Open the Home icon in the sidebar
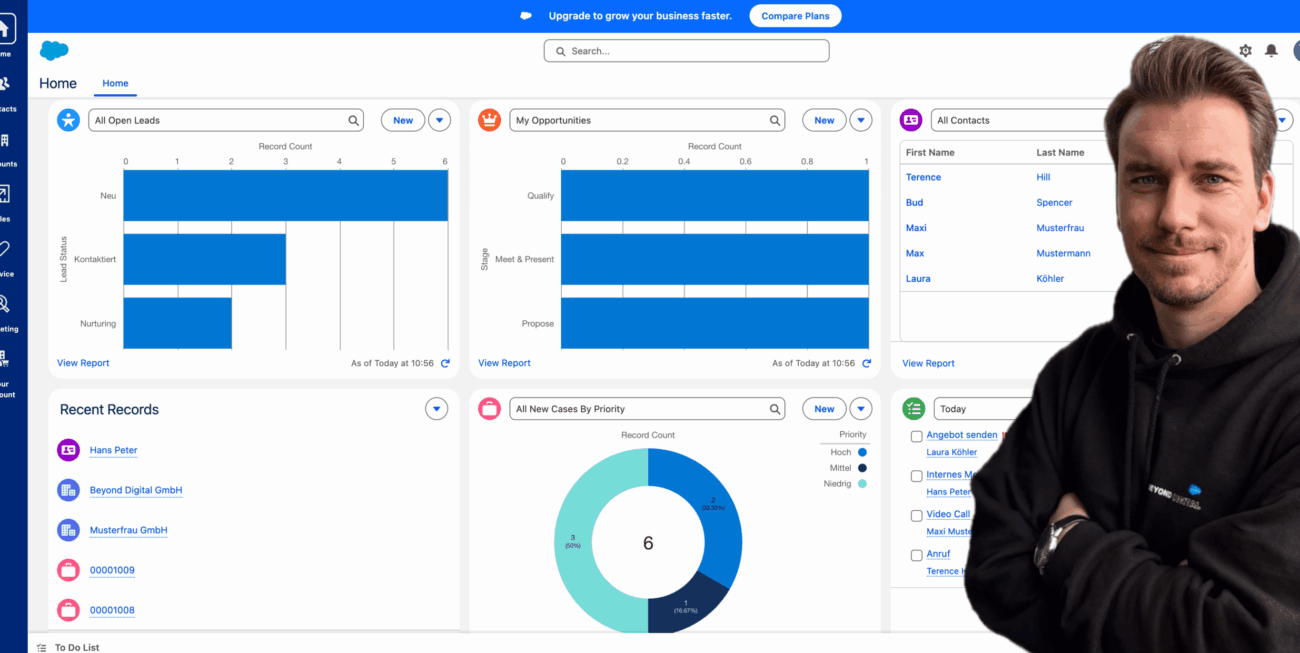Image resolution: width=1300 pixels, height=653 pixels. 5,28
